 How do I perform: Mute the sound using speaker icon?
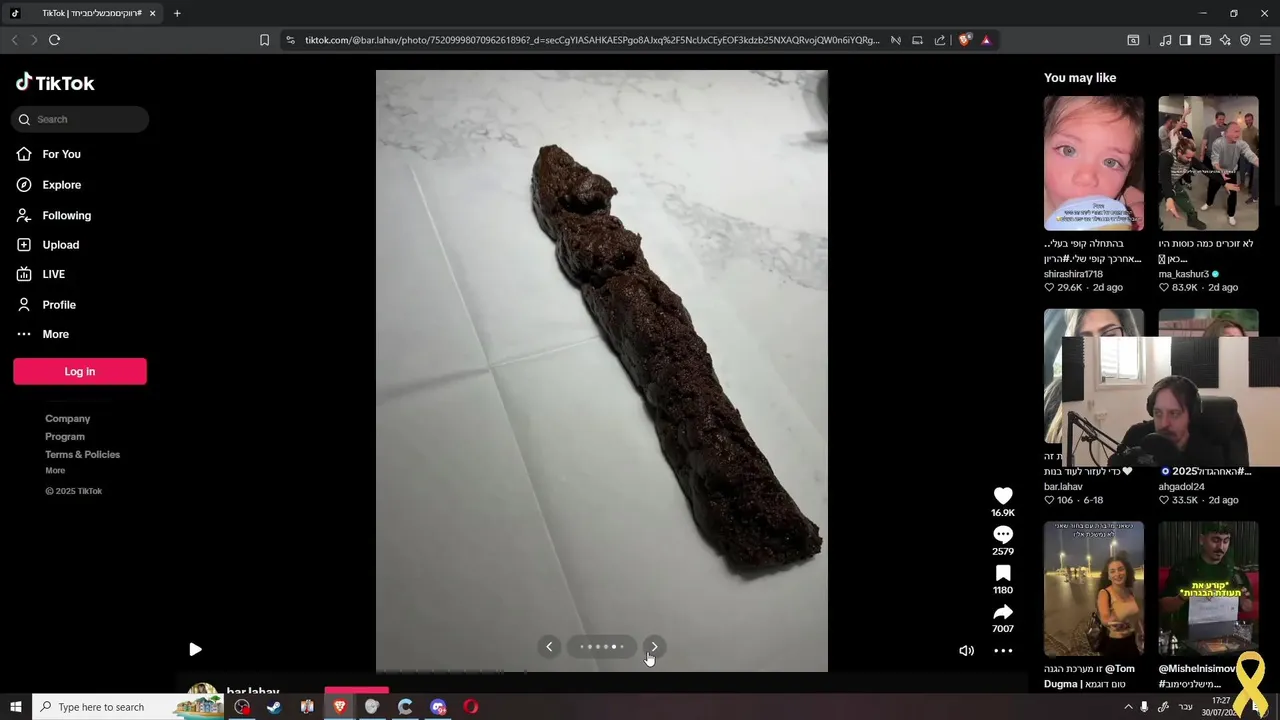point(966,650)
